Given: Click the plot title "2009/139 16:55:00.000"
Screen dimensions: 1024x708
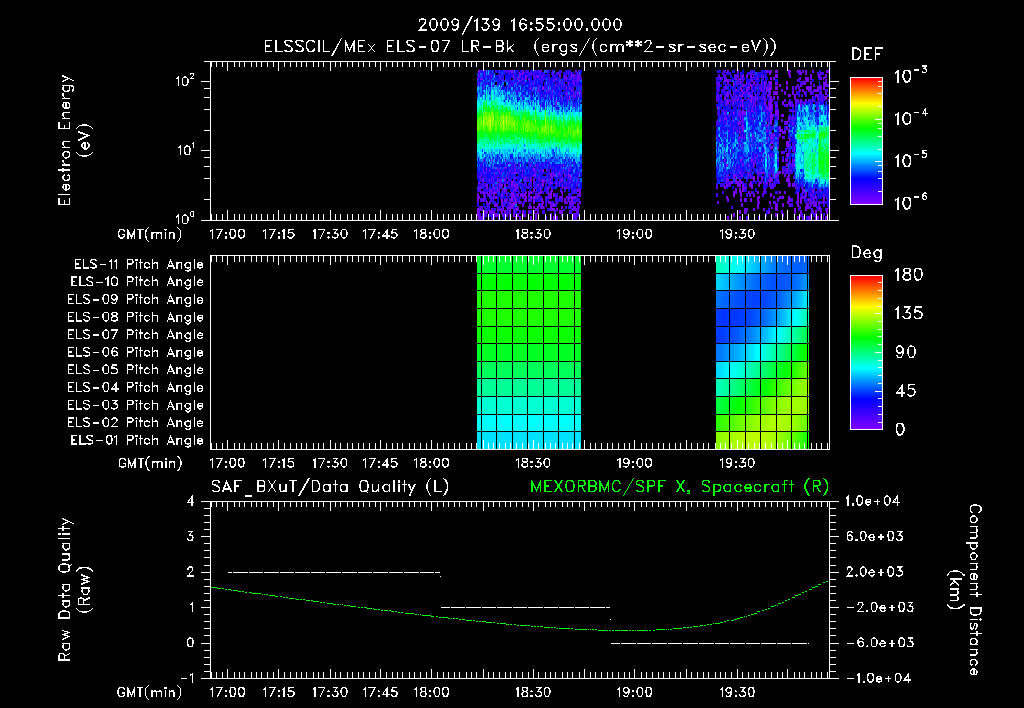Looking at the screenshot, I should tap(520, 25).
